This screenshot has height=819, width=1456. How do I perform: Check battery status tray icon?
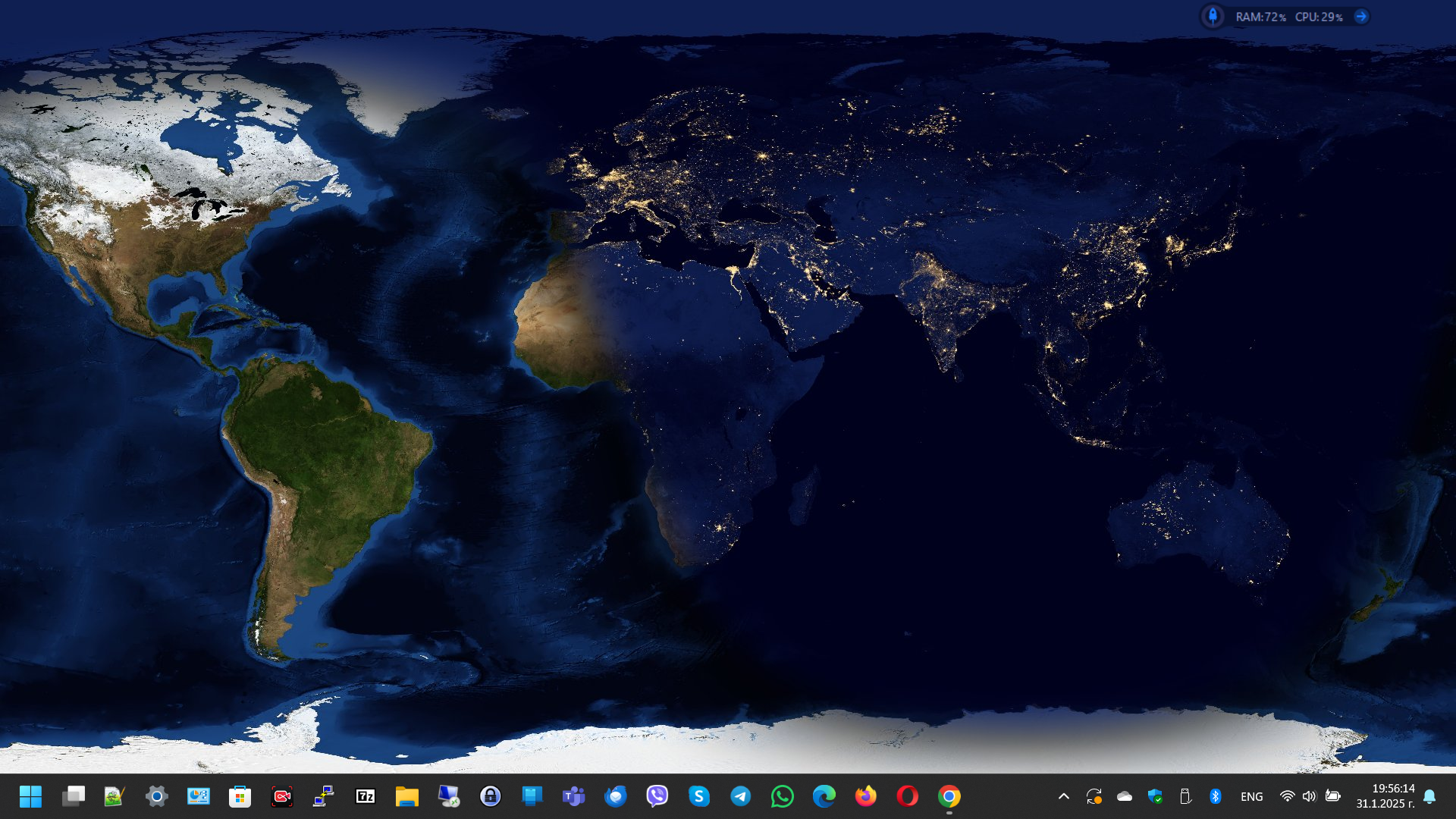click(x=1333, y=796)
